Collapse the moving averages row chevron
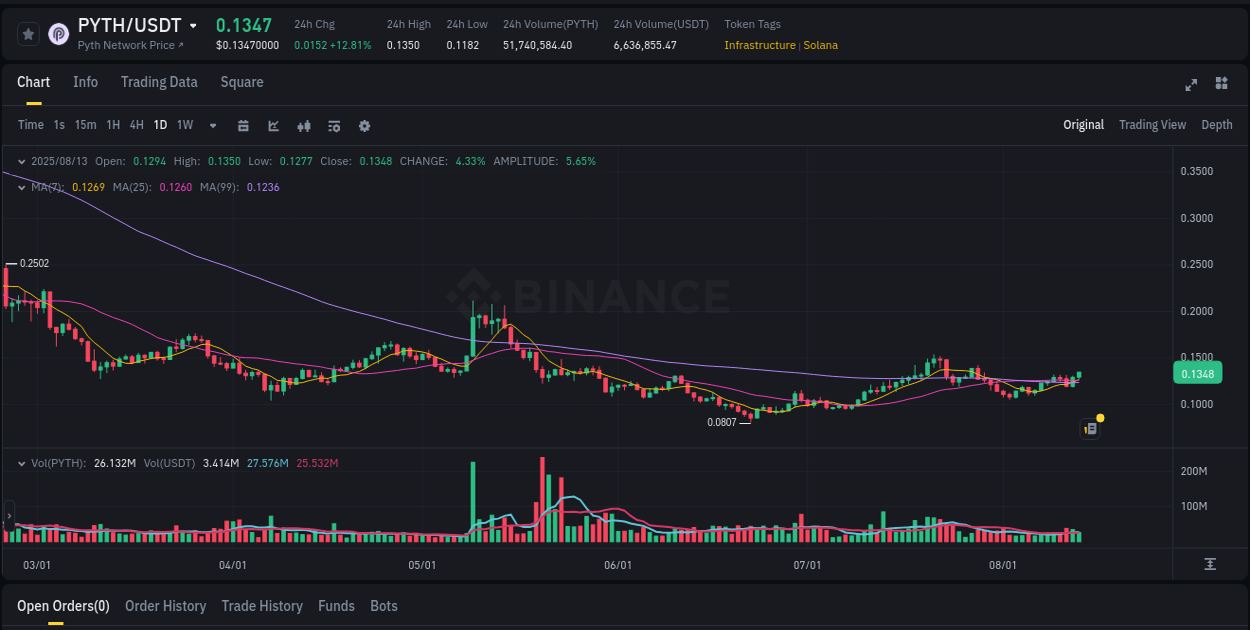Viewport: 1250px width, 630px height. point(22,187)
